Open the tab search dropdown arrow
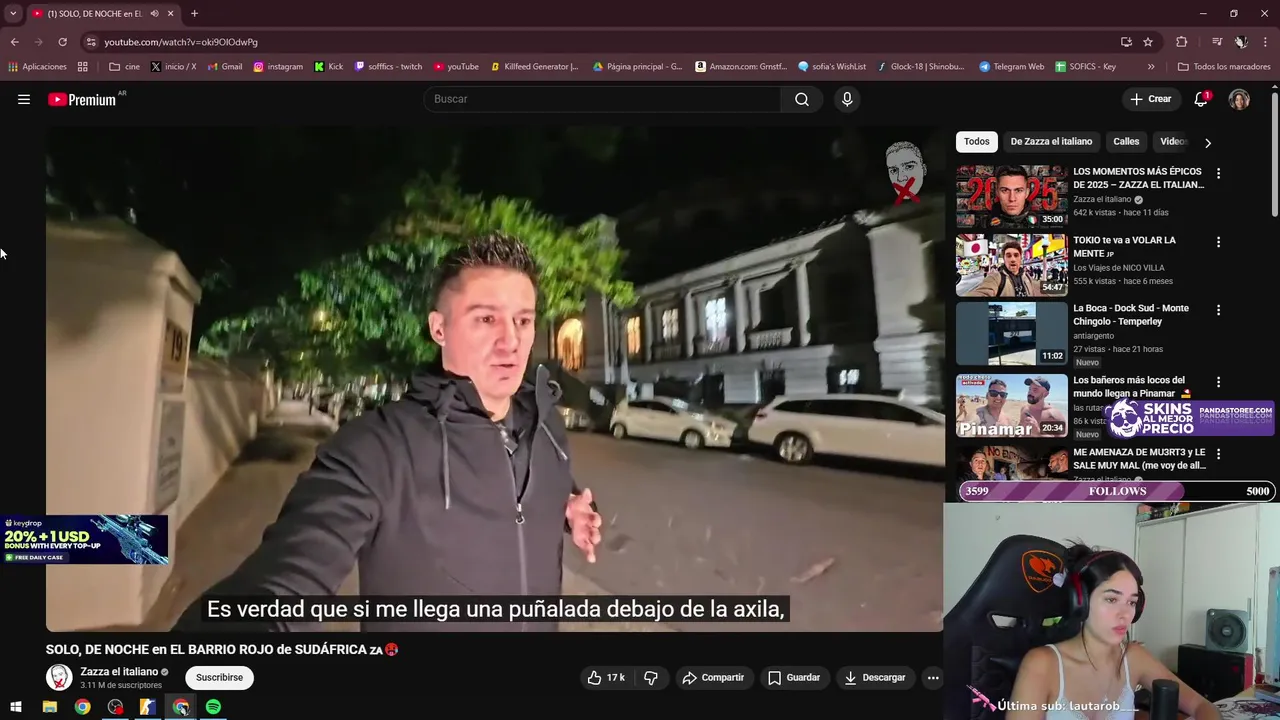Screen dimensions: 1280x720 tap(13, 14)
